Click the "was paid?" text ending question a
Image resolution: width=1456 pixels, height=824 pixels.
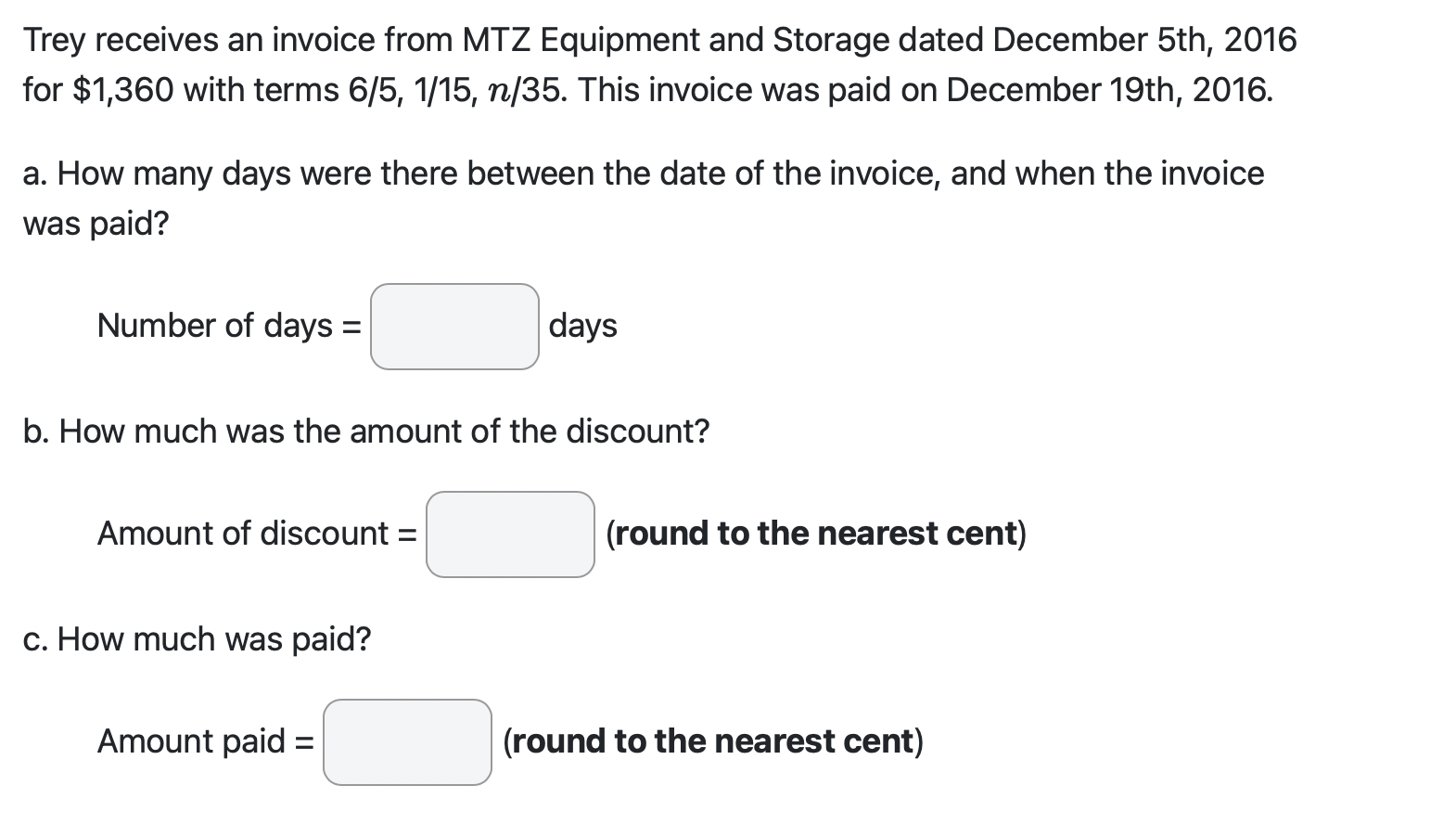96,225
